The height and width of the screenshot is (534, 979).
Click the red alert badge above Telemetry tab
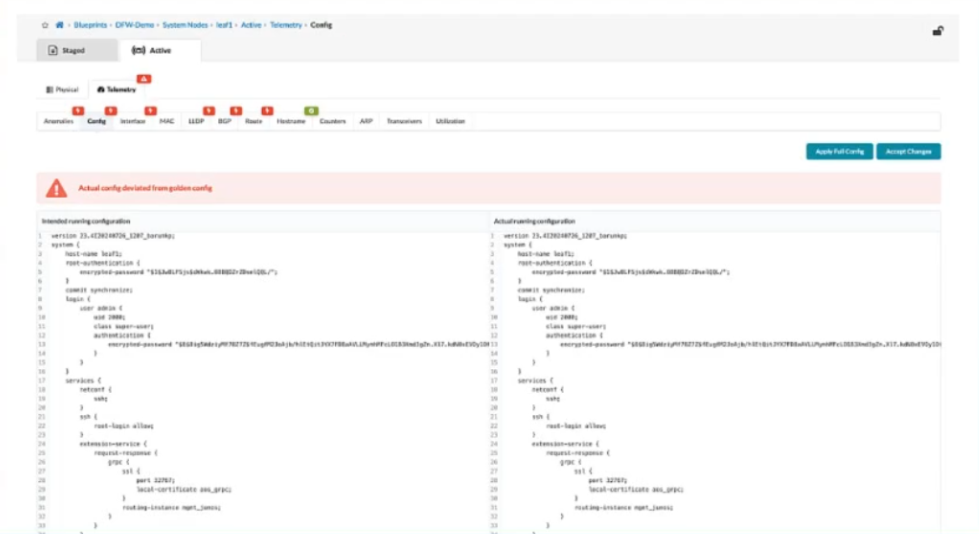click(144, 78)
